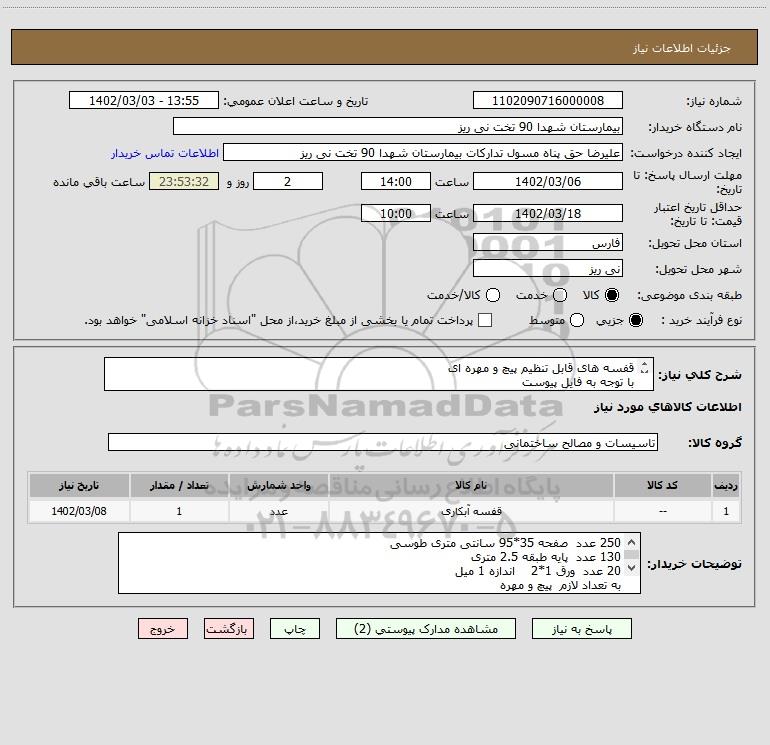Open مشاهده مدارک پیوستی (2) attachments
770x745 pixels.
(426, 629)
